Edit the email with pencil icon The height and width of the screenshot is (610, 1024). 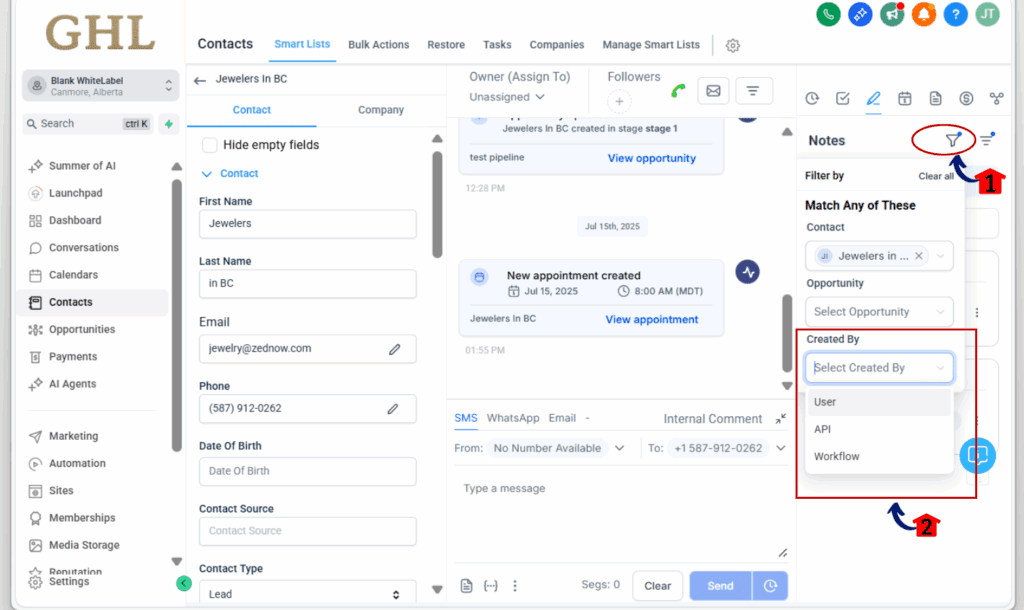pos(394,349)
